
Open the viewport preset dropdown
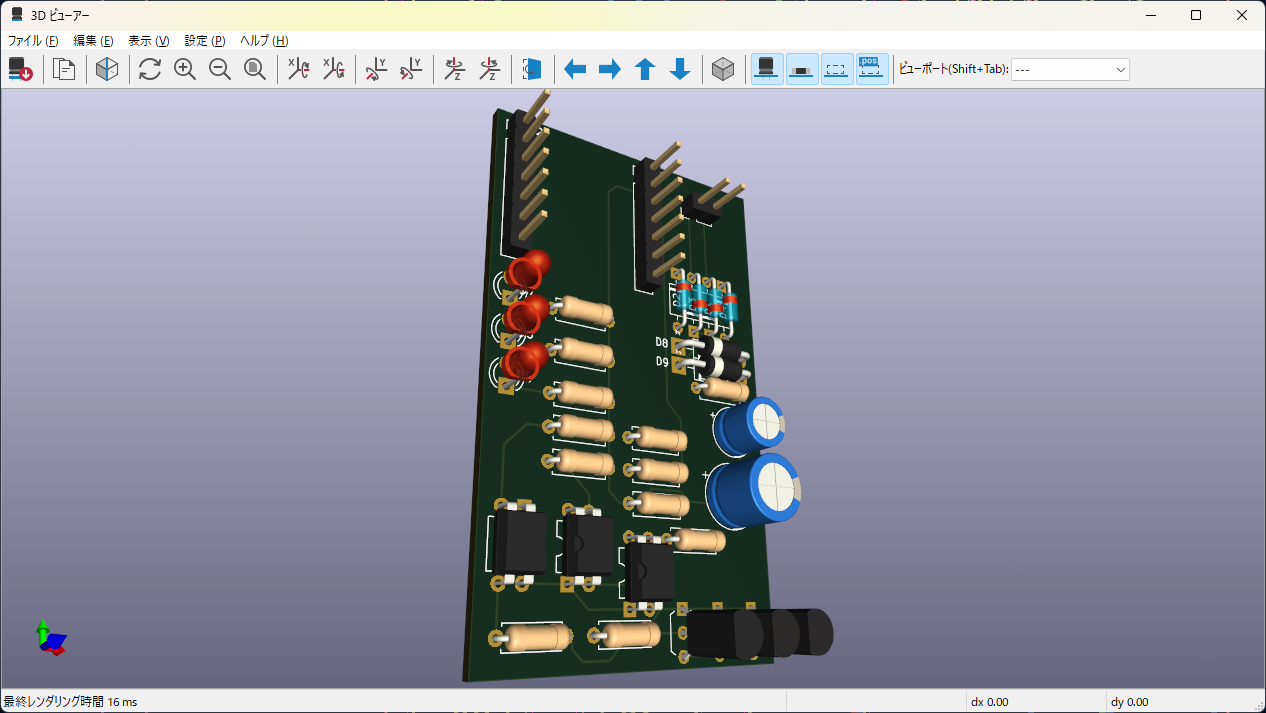(x=1070, y=69)
